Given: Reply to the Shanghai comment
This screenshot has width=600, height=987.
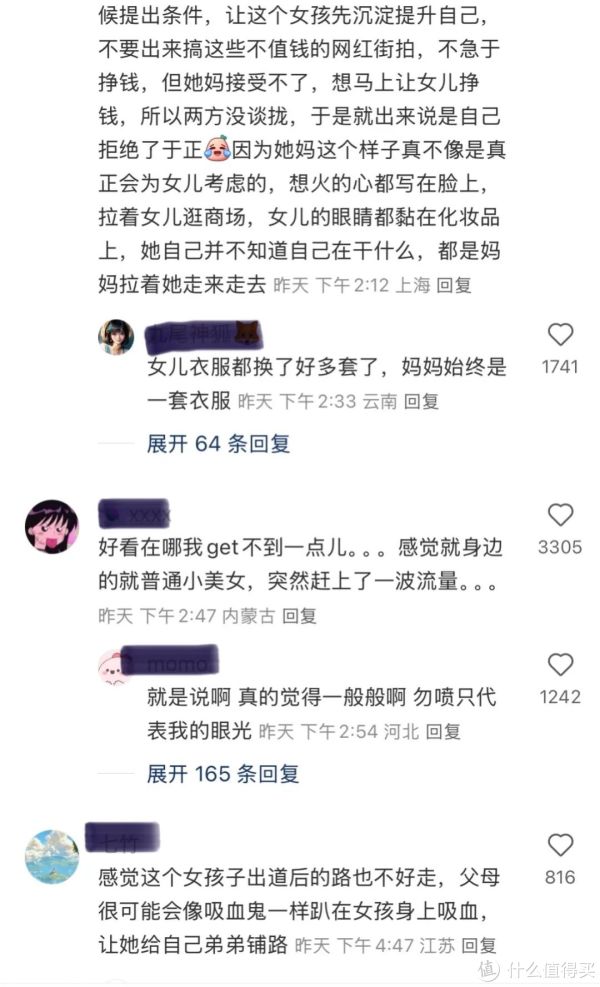Looking at the screenshot, I should coord(453,285).
